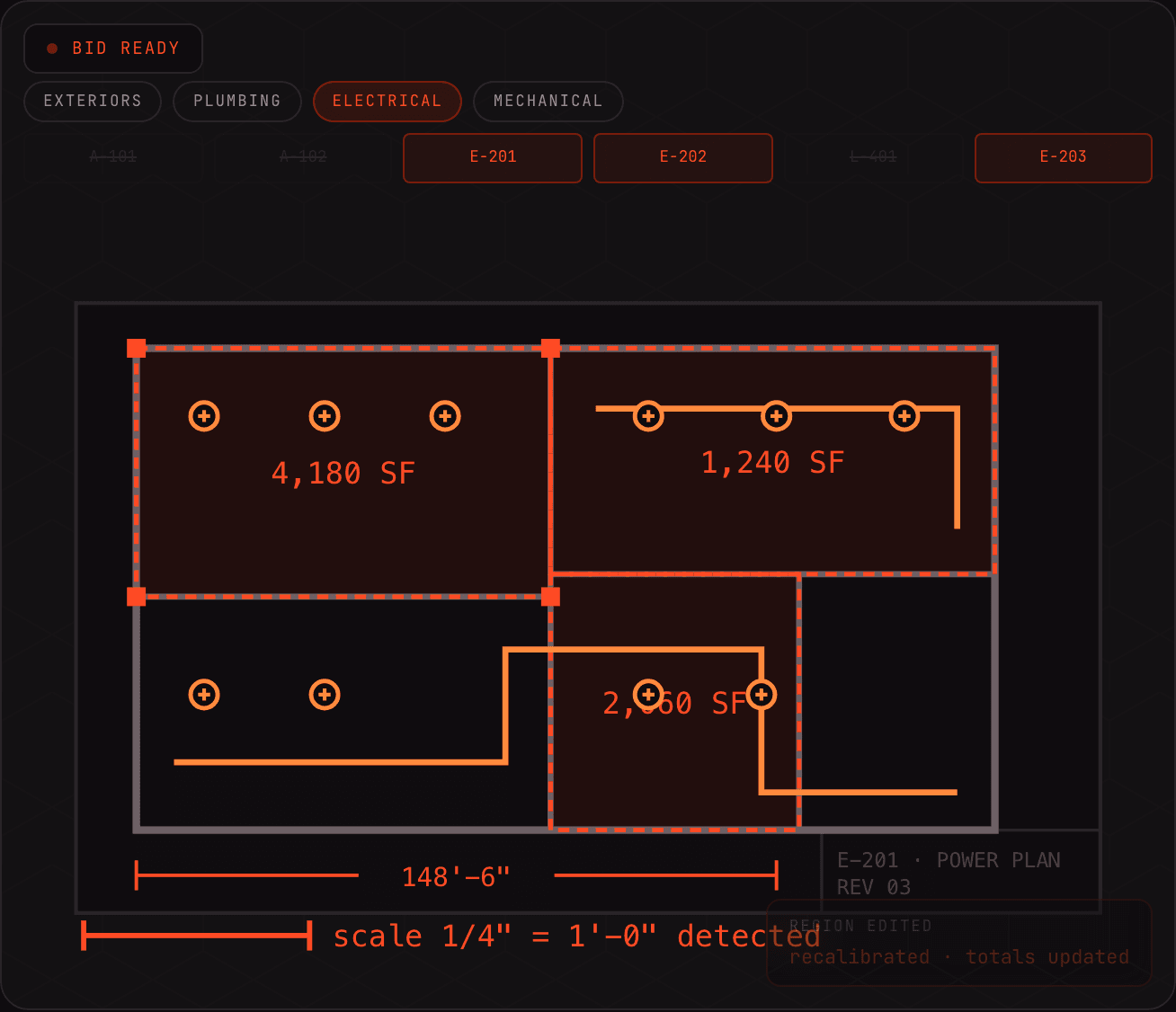Click the first outlet symbol in the lower-left room
Image resolution: width=1176 pixels, height=1012 pixels.
[x=204, y=695]
